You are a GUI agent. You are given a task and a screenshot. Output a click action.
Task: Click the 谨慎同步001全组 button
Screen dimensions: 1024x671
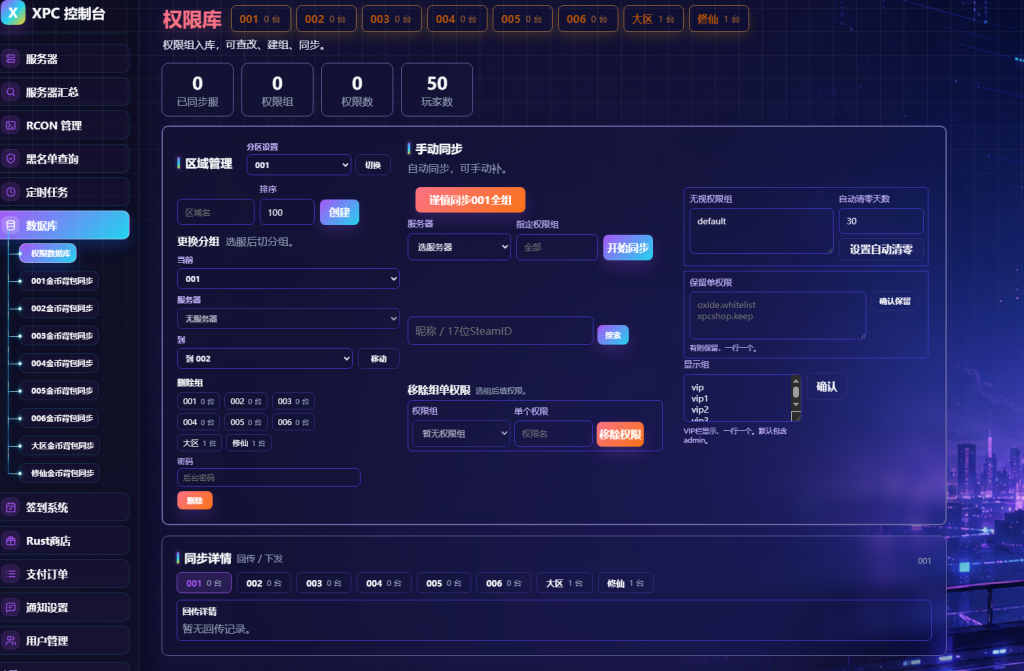click(470, 200)
